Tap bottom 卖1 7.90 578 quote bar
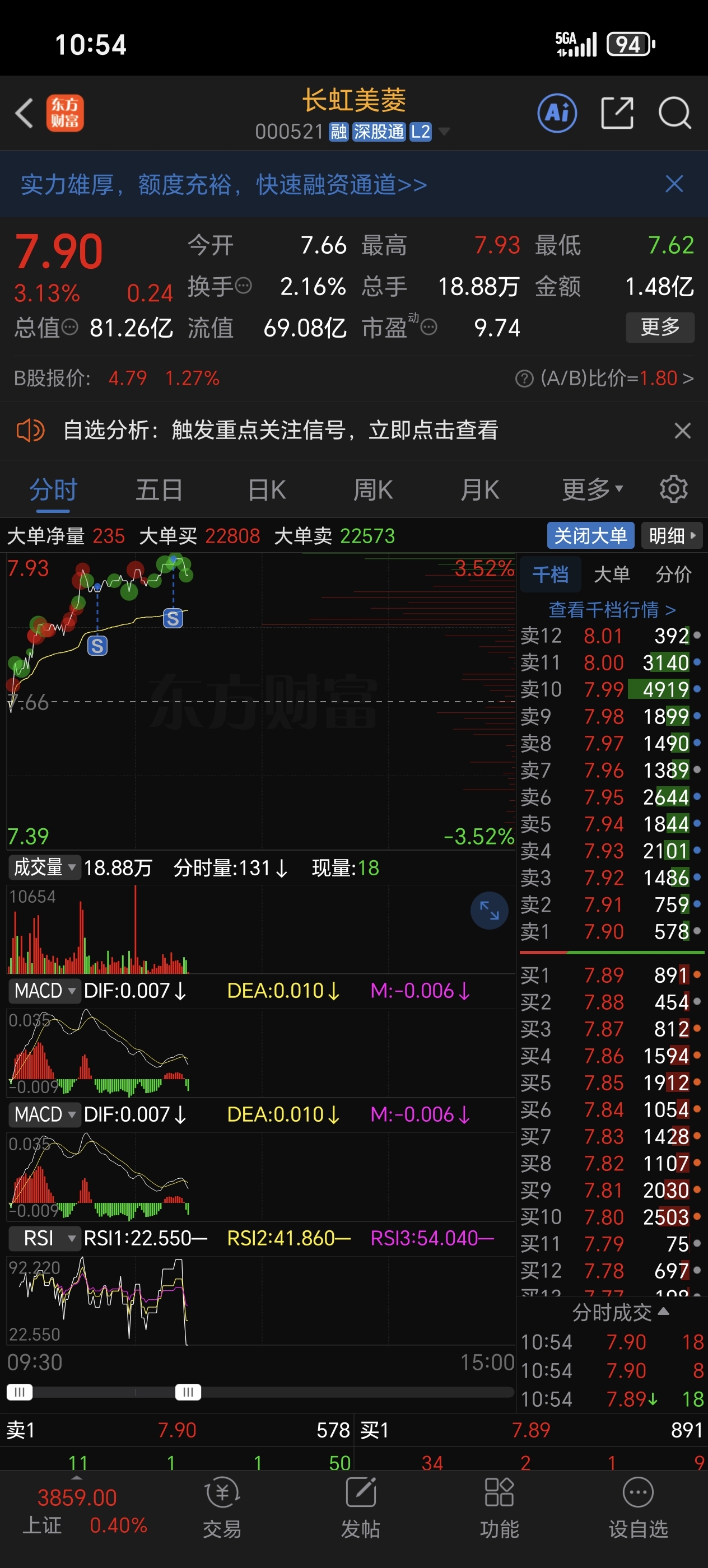This screenshot has height=1568, width=708. (x=177, y=1430)
